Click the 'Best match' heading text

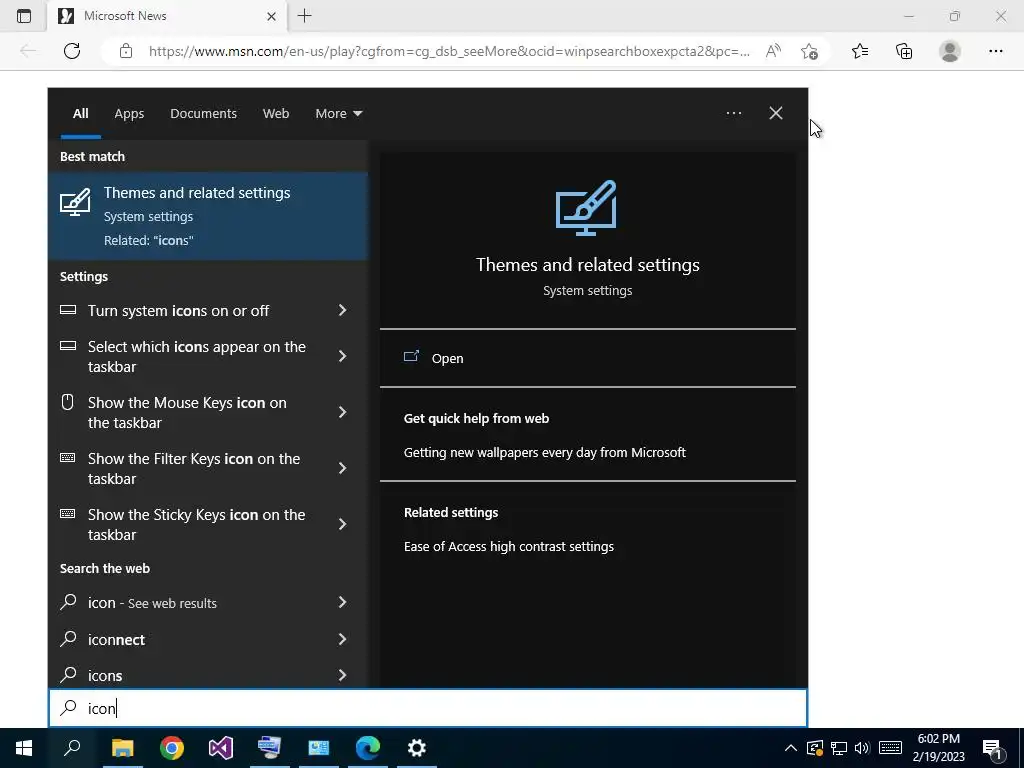click(x=92, y=157)
